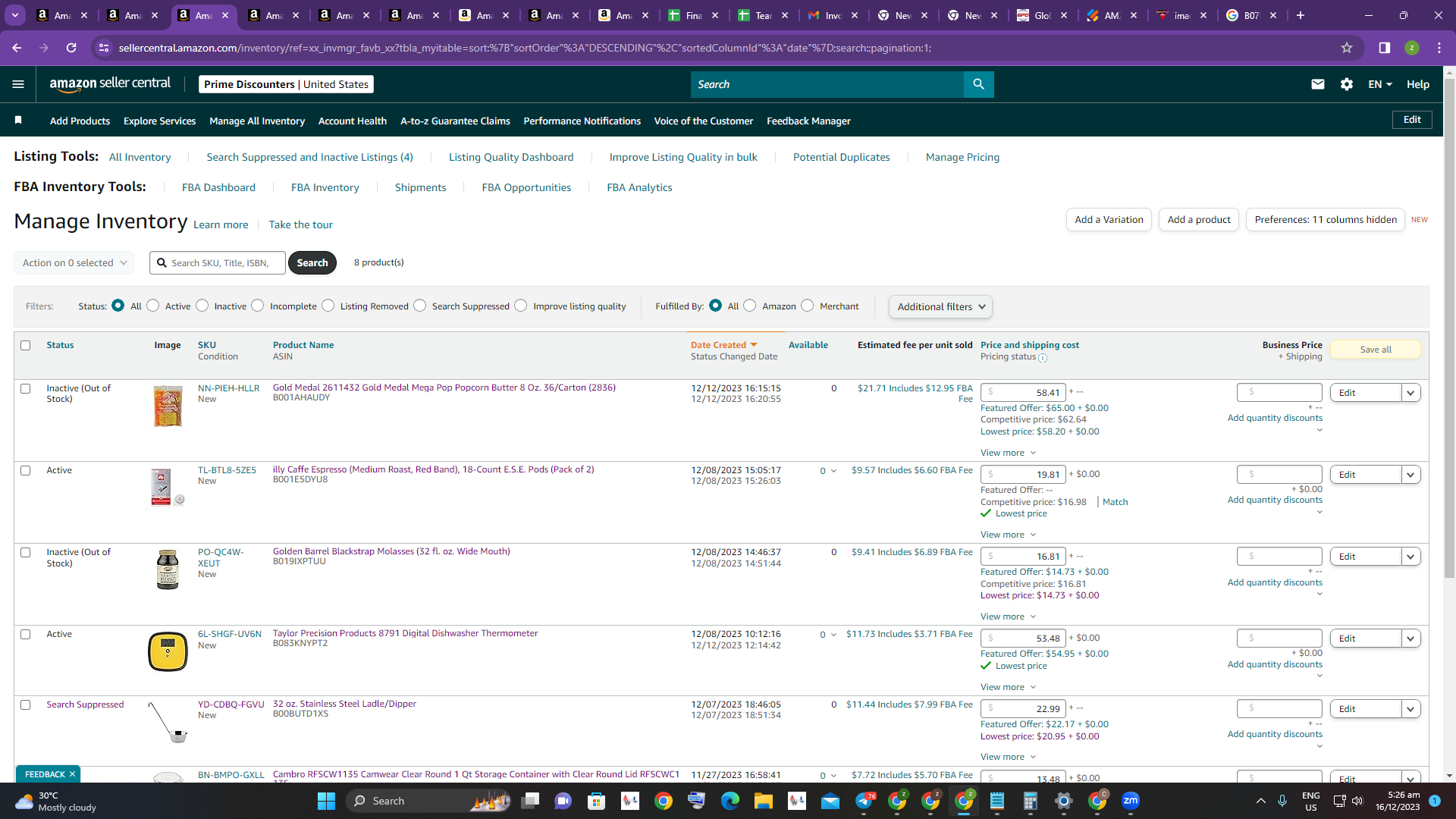
Task: Click the Gold Medal Popcorn product thumbnail
Action: point(168,406)
